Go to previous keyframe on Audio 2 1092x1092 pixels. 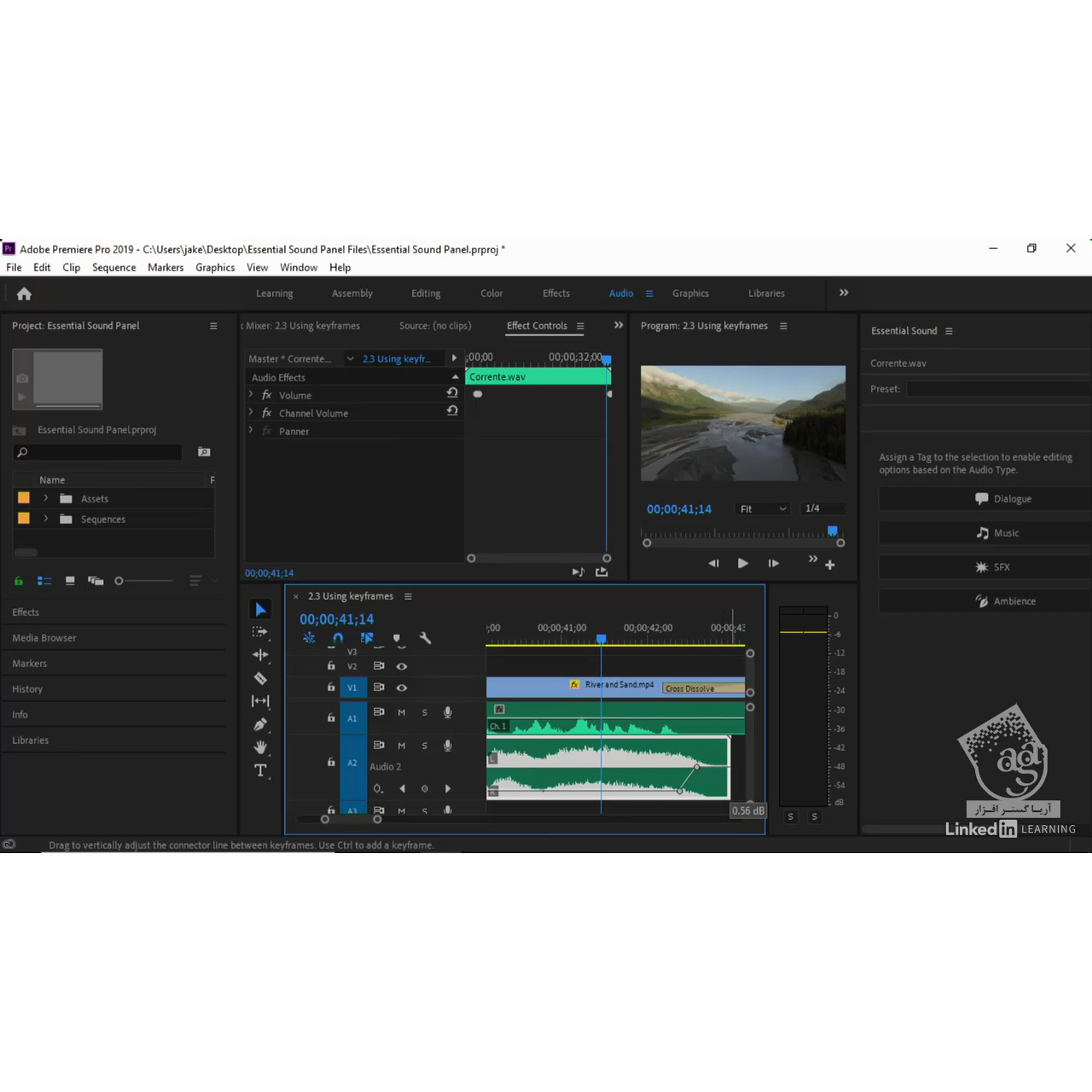tap(402, 788)
